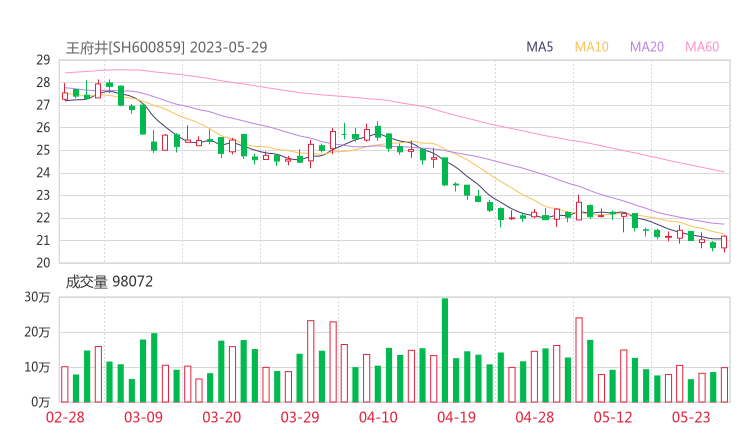740x440 pixels.
Task: Click the 王府井[SH600859] stock title
Action: click(x=125, y=47)
